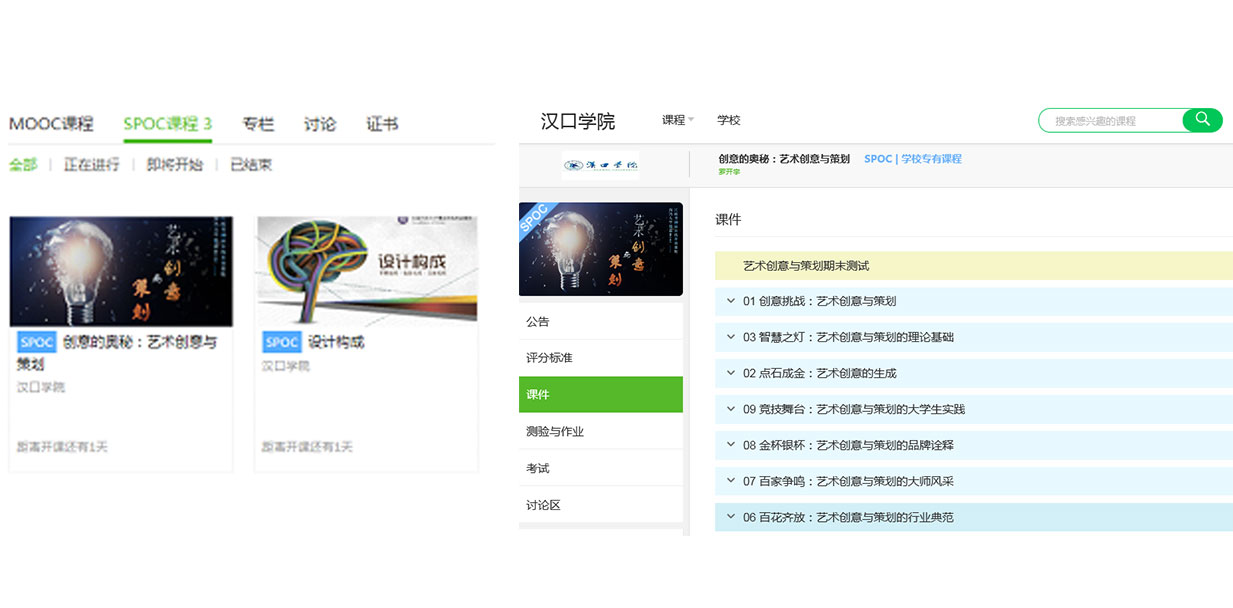The image size is (1233, 608).
Task: Open the SPOC | 学校专有课程 link
Action: coord(912,159)
